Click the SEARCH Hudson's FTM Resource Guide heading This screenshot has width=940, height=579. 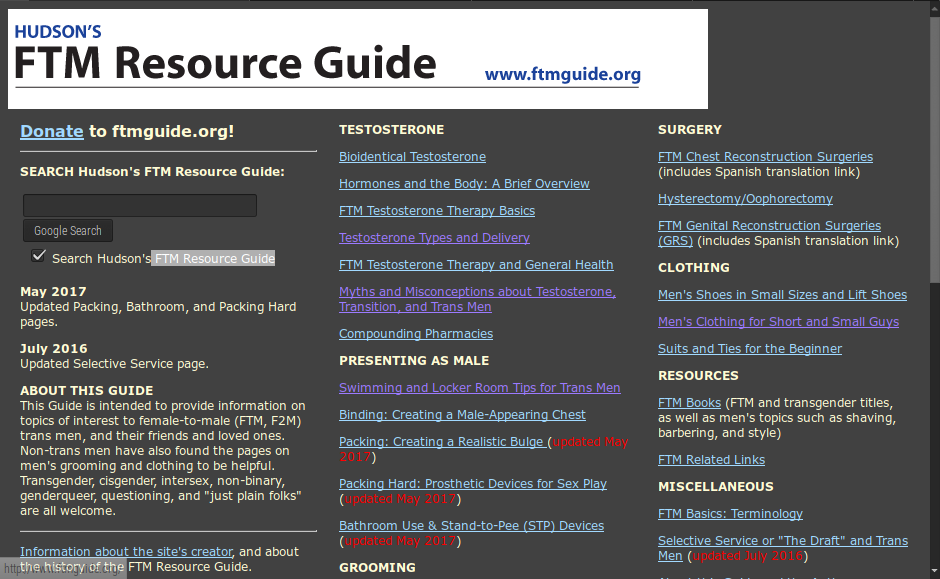[152, 171]
